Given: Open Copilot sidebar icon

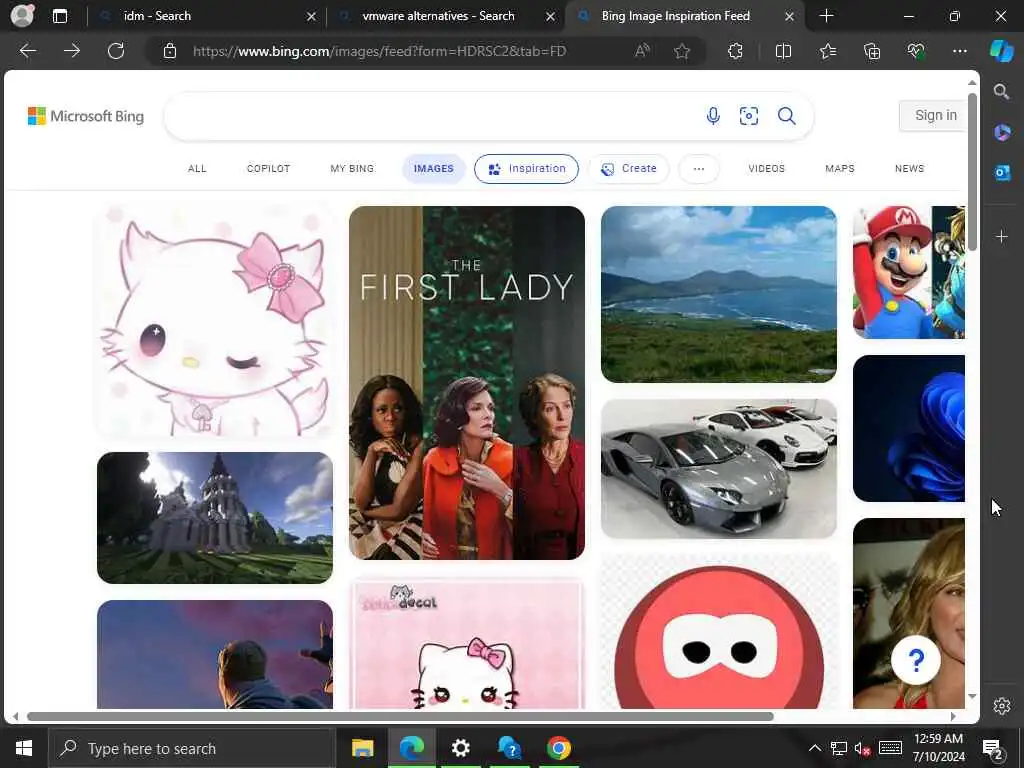Looking at the screenshot, I should tap(1002, 51).
